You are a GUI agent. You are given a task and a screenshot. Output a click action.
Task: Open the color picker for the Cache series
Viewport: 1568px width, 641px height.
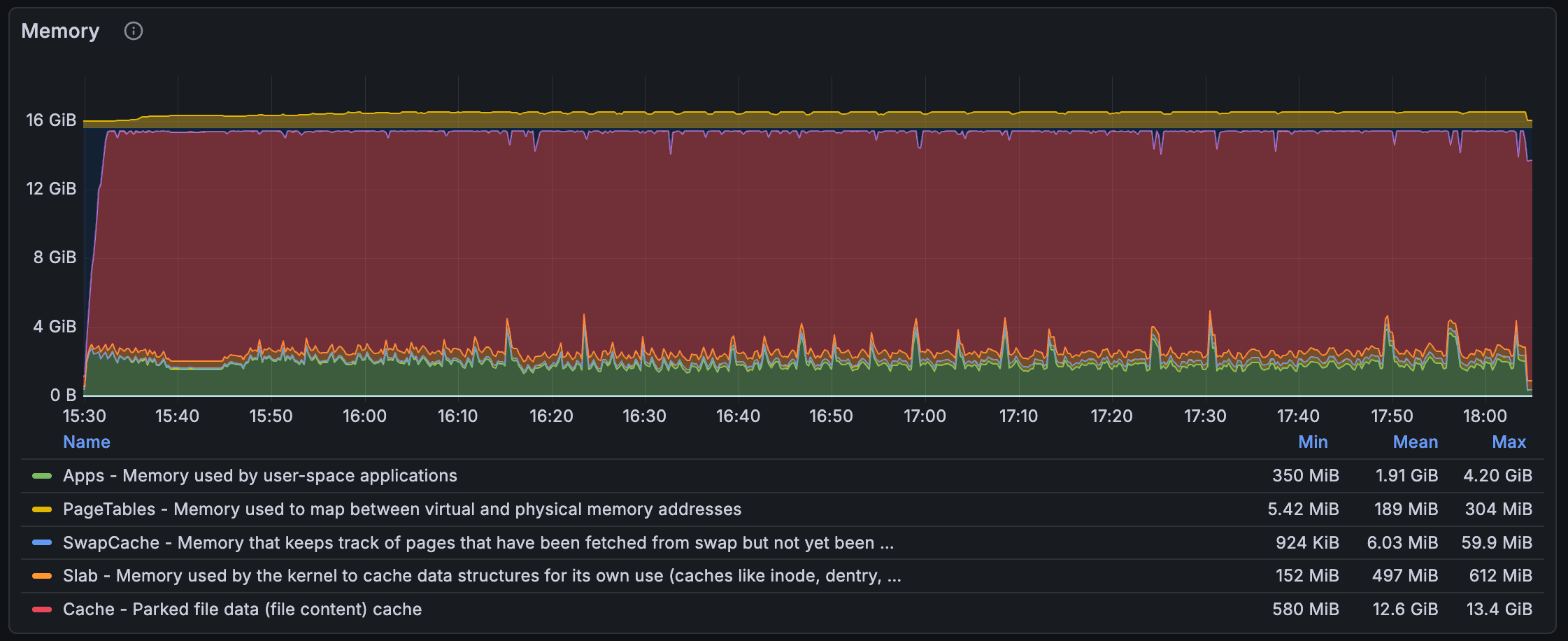[43, 609]
